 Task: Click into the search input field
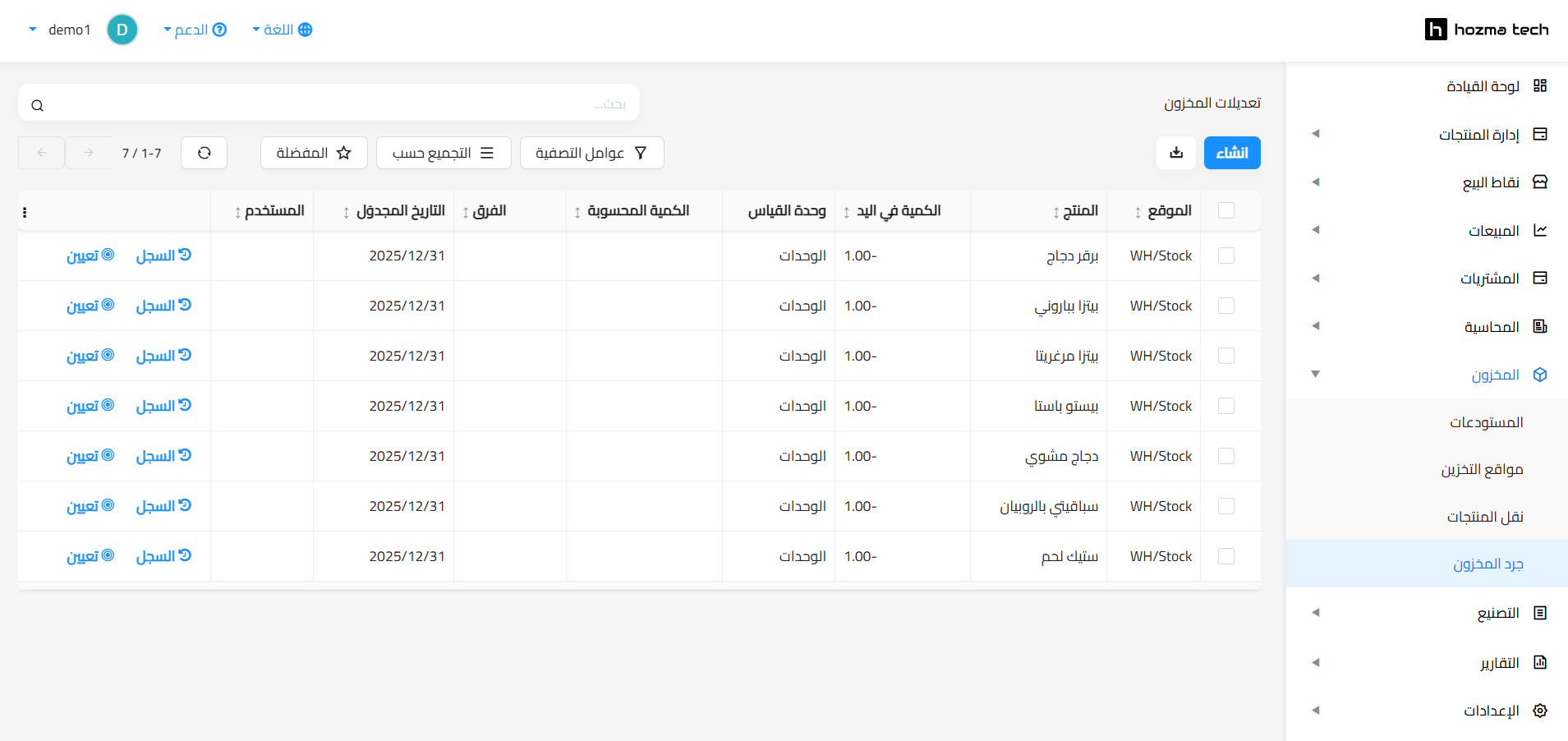coord(329,104)
